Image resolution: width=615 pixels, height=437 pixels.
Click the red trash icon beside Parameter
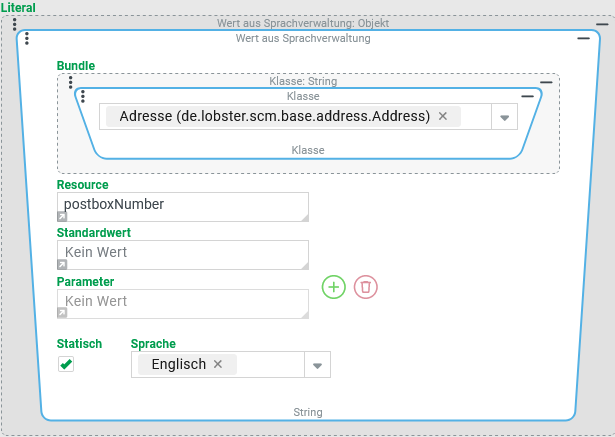(366, 287)
